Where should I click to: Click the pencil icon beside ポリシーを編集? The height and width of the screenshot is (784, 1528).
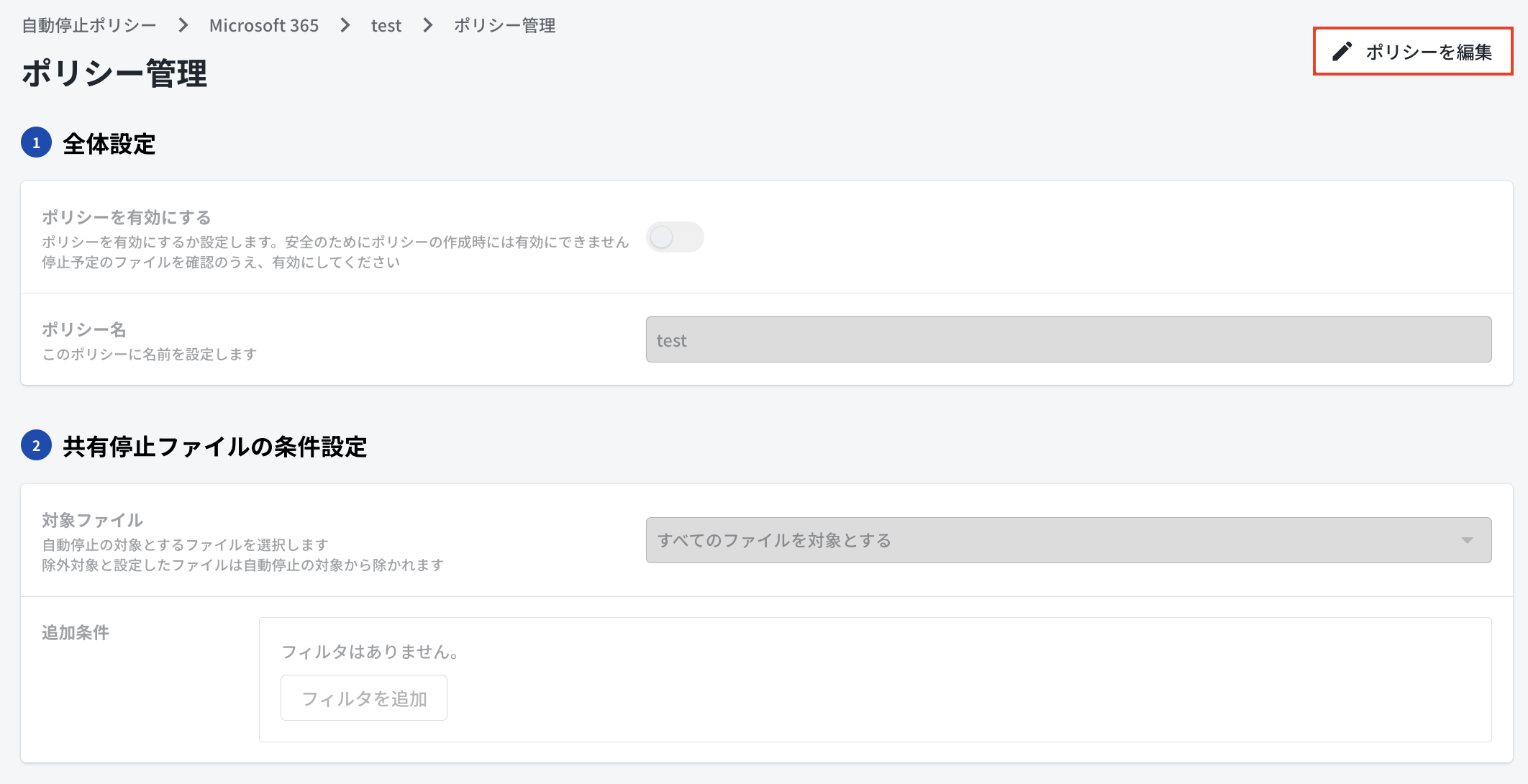[1342, 51]
